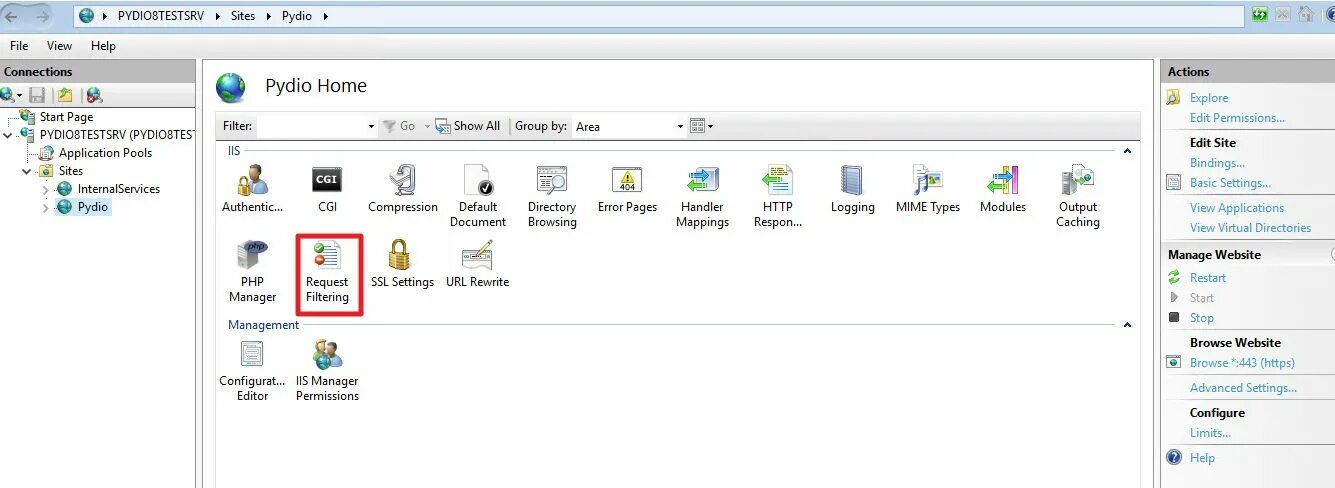Open MIME Types feature
Screen dimensions: 1335x488
(928, 190)
